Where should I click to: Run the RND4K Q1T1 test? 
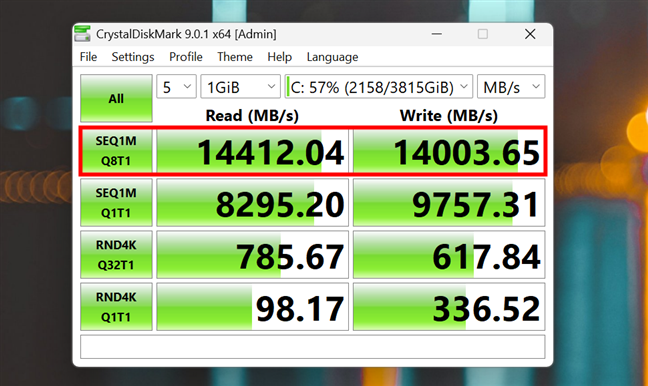pyautogui.click(x=116, y=307)
